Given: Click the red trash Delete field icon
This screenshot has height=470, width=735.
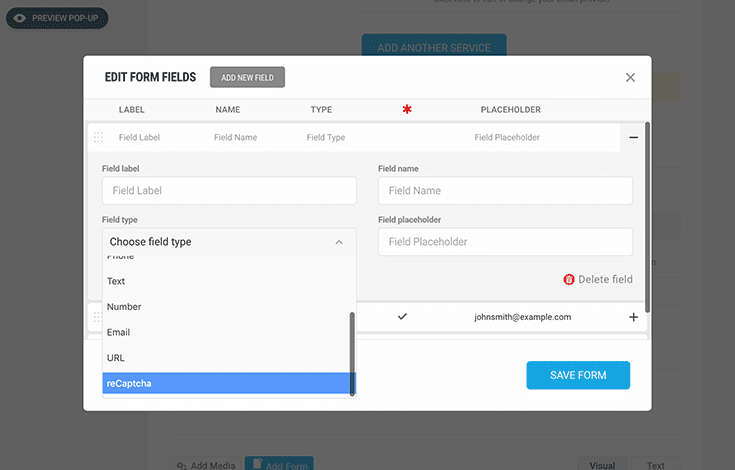Looking at the screenshot, I should 569,280.
